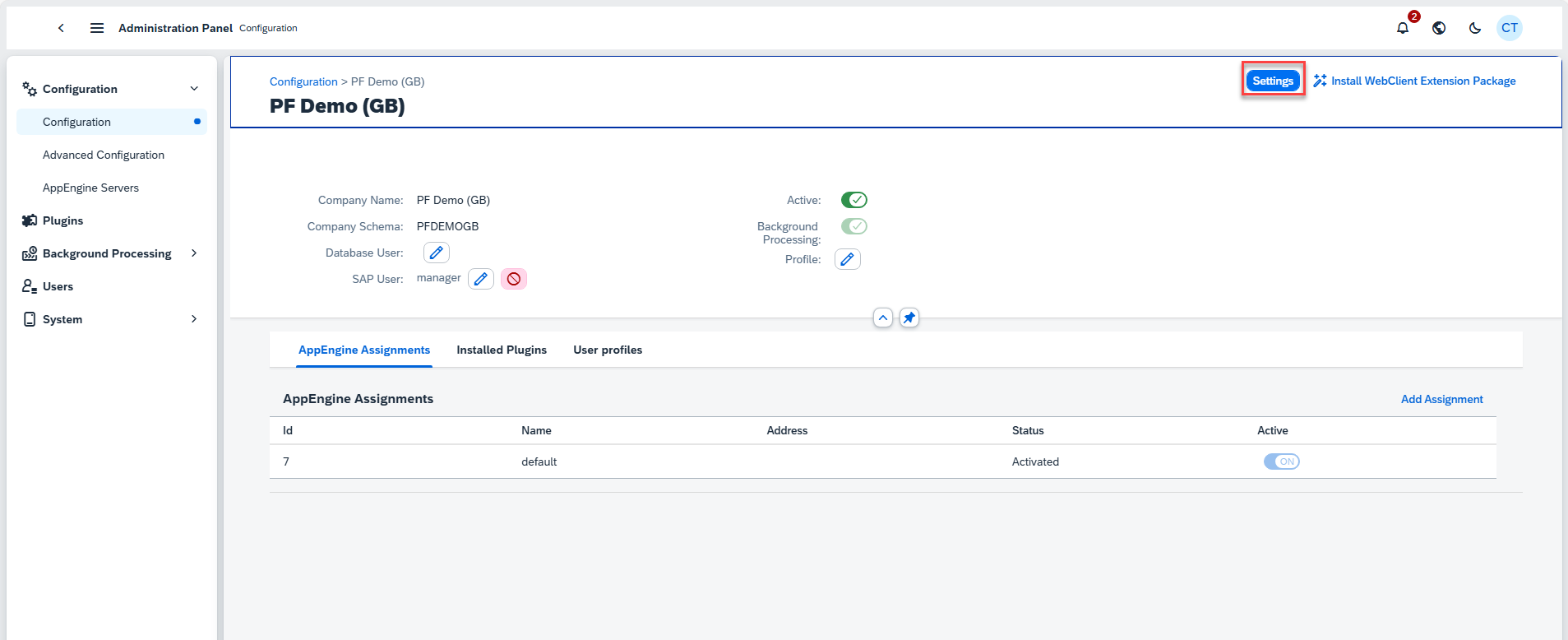1568x640 pixels.
Task: Remove SAP User with red block icon
Action: pyautogui.click(x=514, y=279)
